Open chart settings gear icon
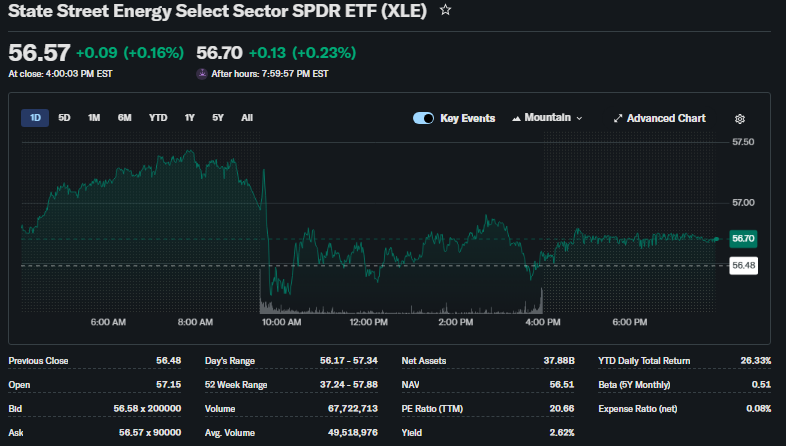This screenshot has width=786, height=446. point(740,118)
